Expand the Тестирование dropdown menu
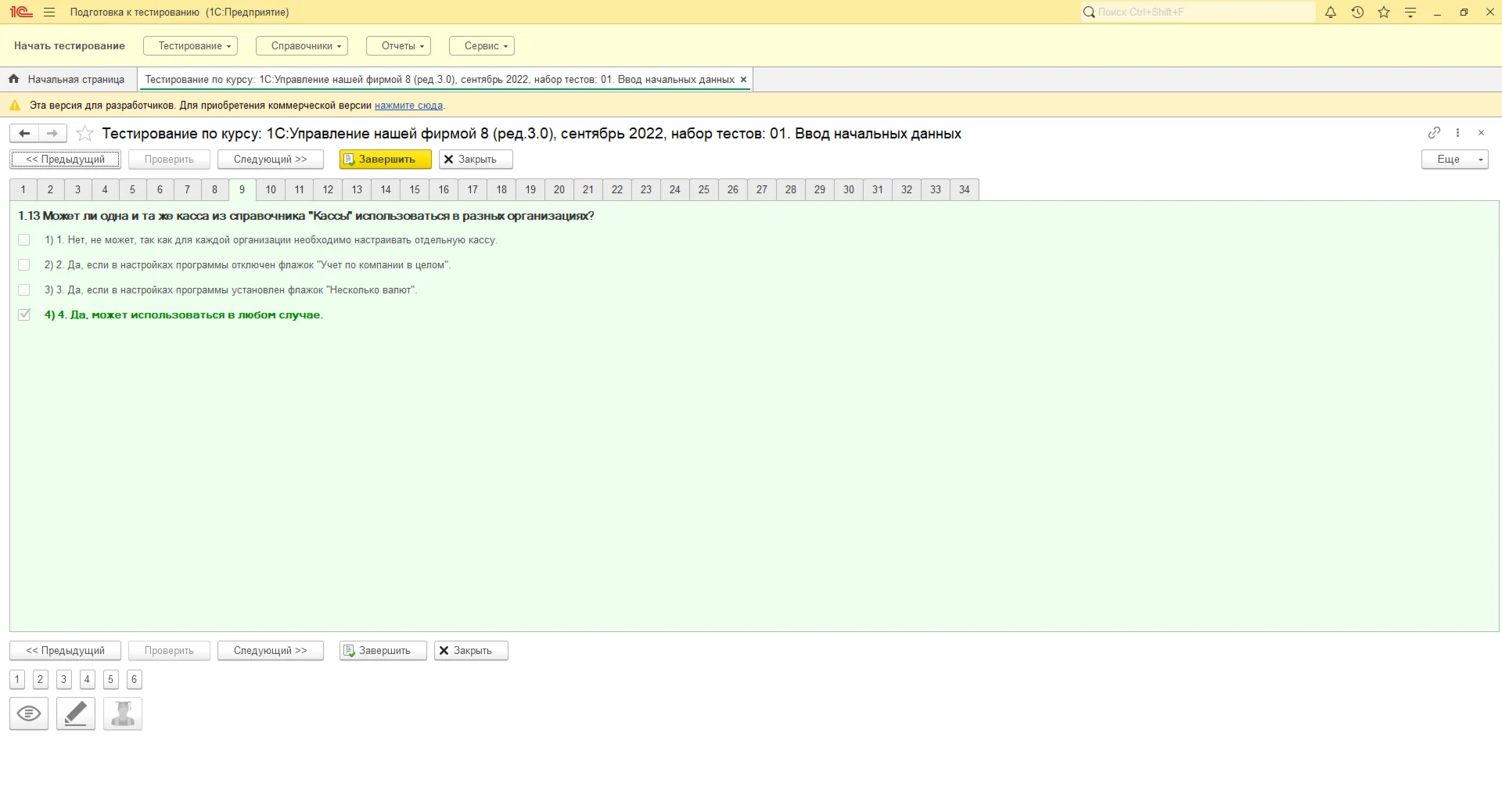Viewport: 1502px width, 812px height. tap(190, 46)
